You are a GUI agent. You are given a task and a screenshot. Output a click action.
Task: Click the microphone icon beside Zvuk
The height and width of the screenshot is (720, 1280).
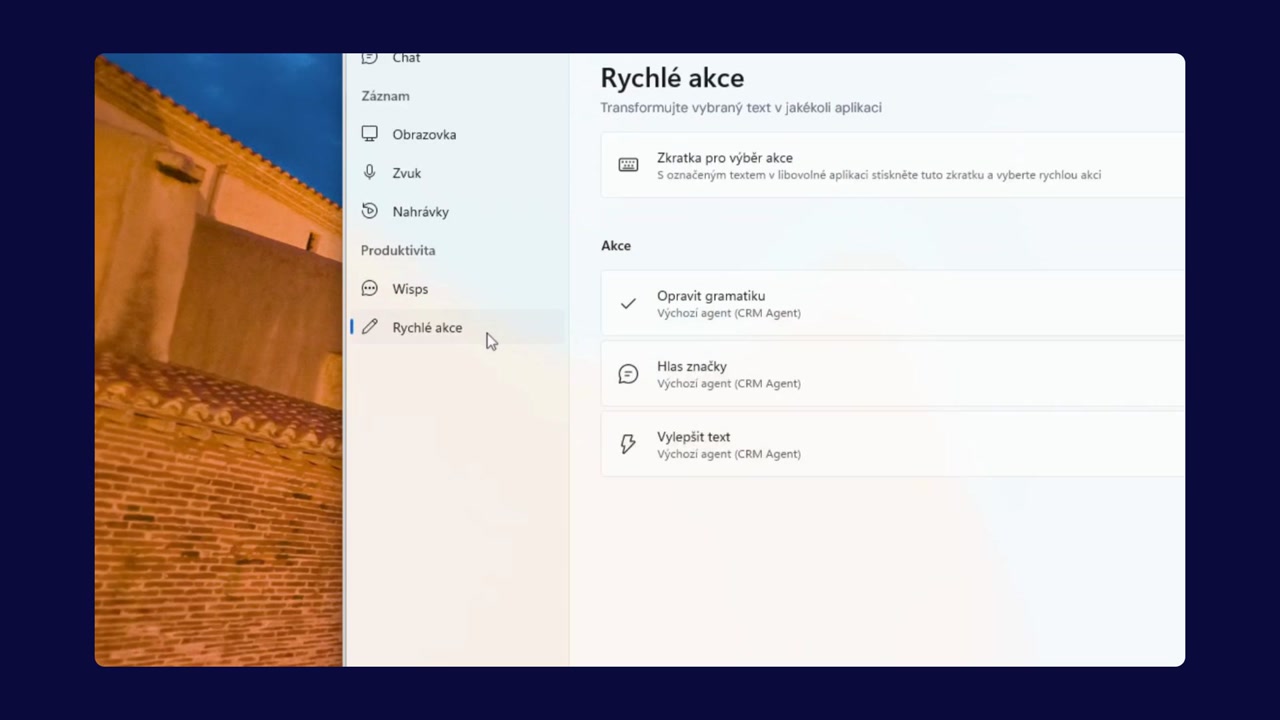[370, 173]
